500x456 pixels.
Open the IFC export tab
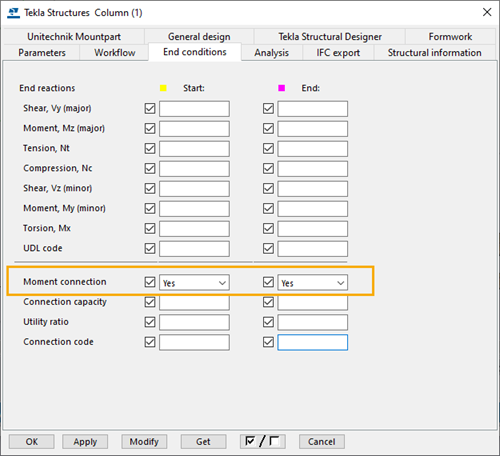[x=338, y=53]
